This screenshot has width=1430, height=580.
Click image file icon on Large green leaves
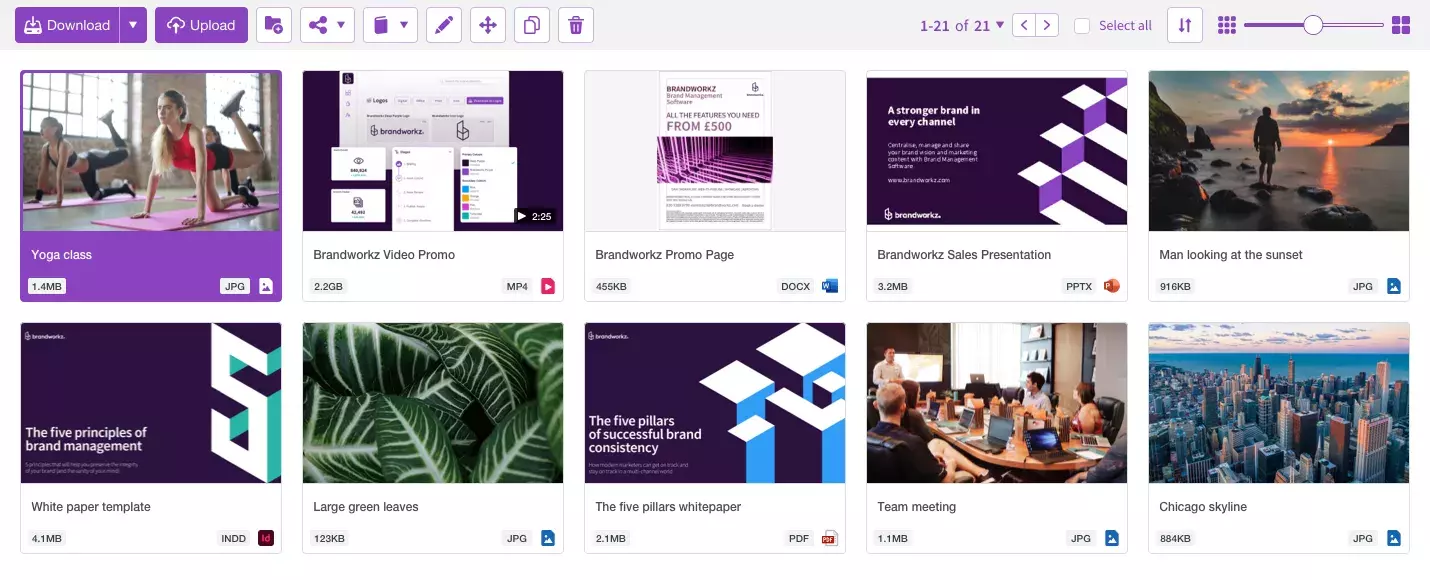tap(548, 538)
